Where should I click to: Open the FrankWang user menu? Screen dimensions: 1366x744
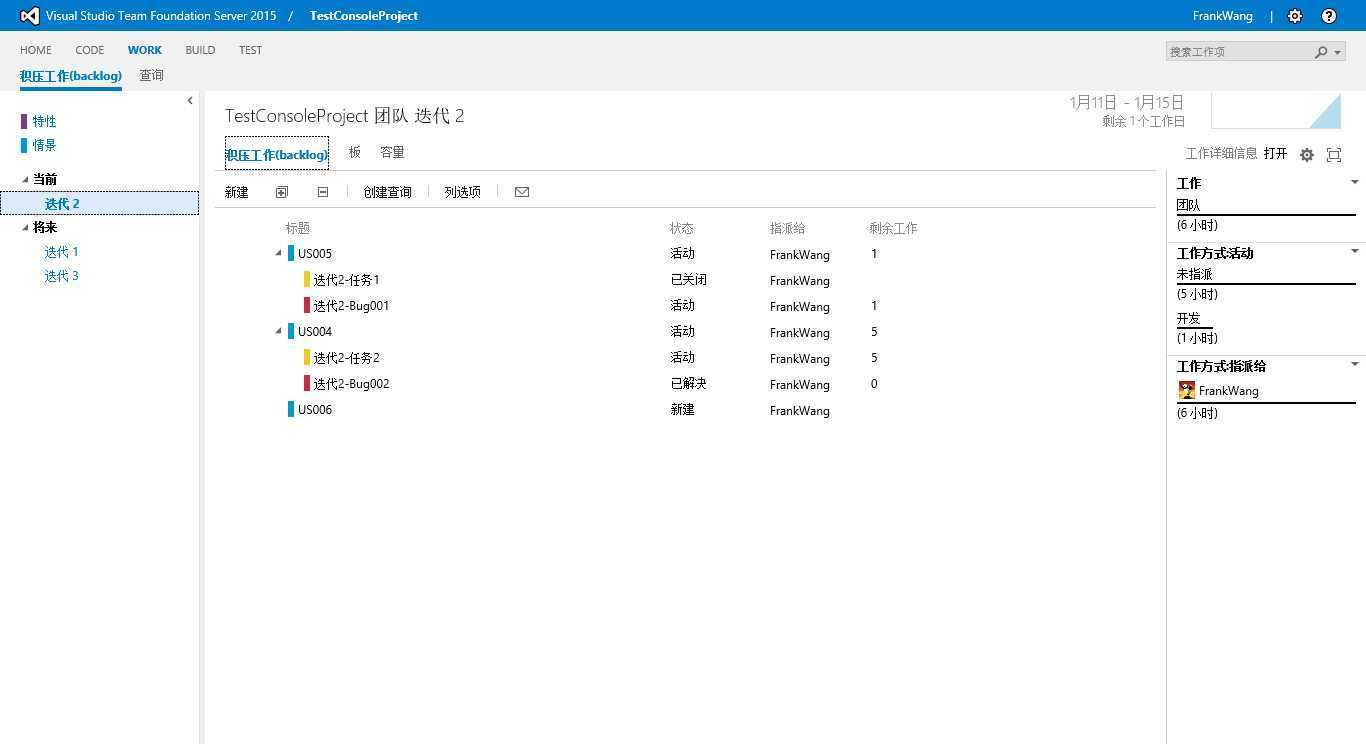coord(1223,16)
